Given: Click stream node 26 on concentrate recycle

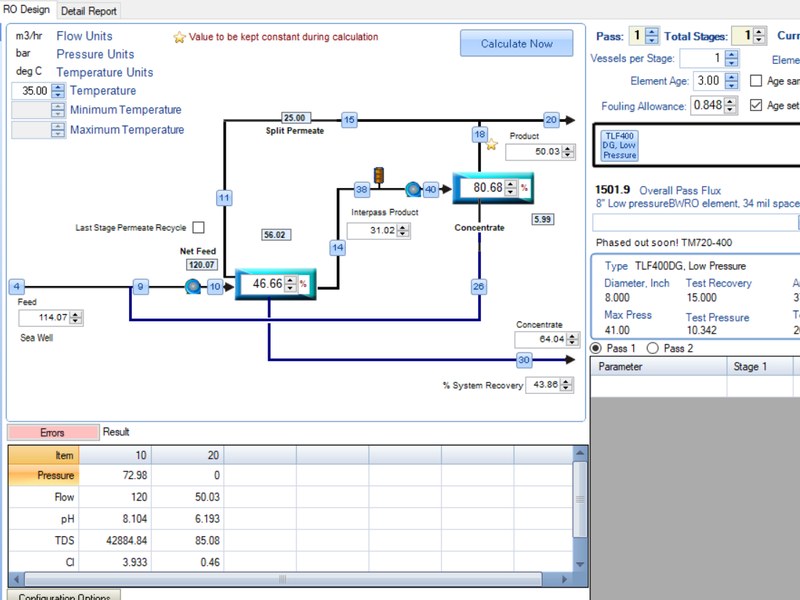Looking at the screenshot, I should pyautogui.click(x=479, y=287).
